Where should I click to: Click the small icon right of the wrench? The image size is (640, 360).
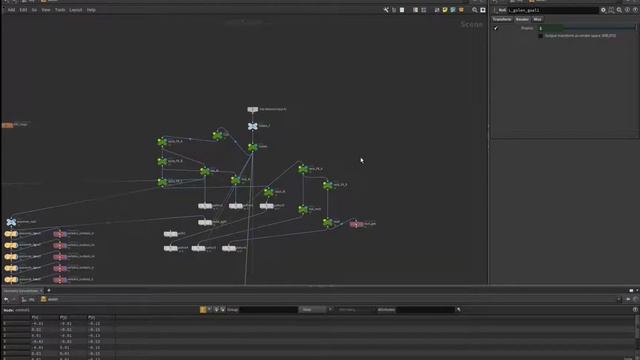(x=394, y=10)
